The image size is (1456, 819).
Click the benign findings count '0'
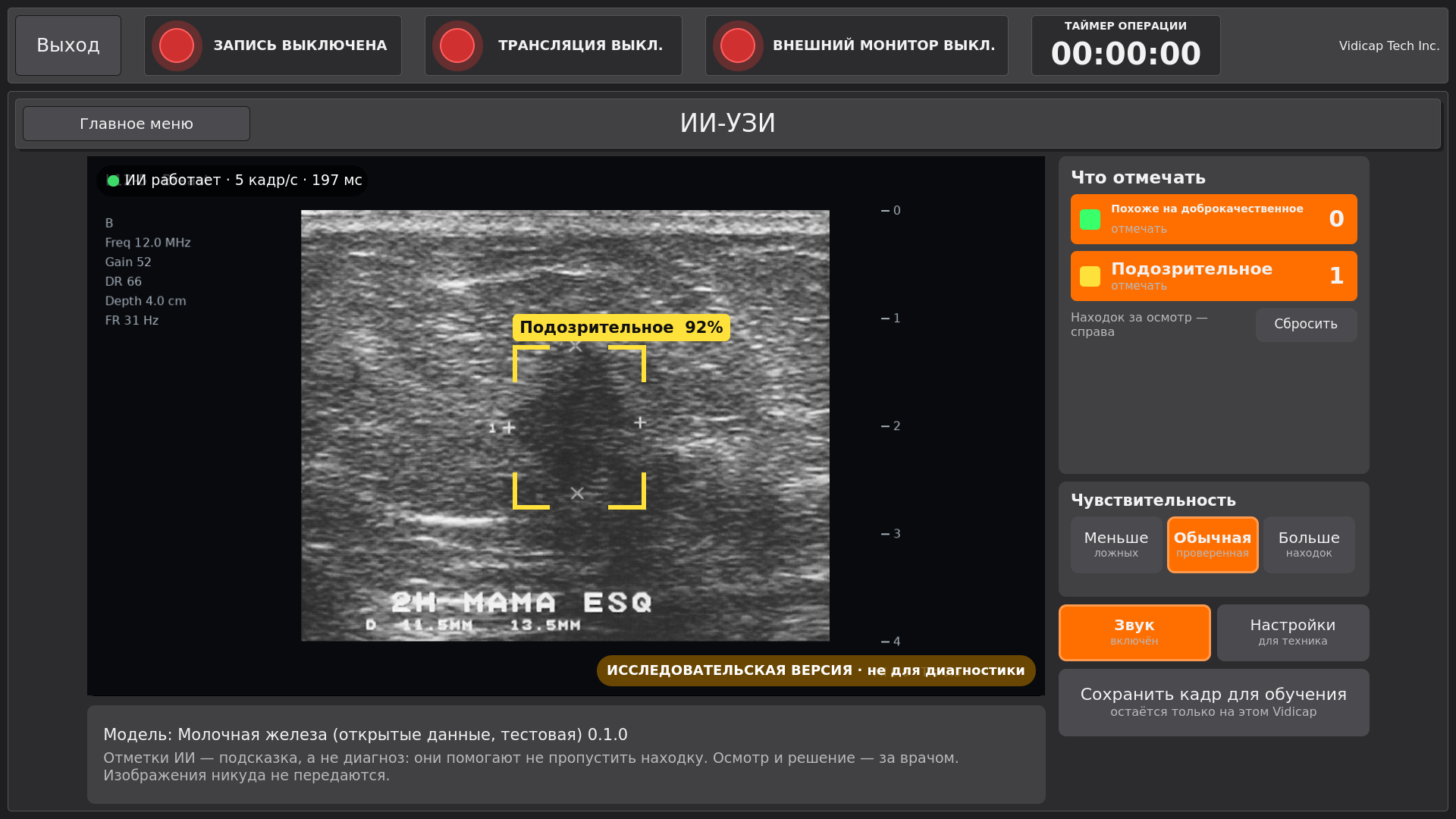[x=1336, y=219]
